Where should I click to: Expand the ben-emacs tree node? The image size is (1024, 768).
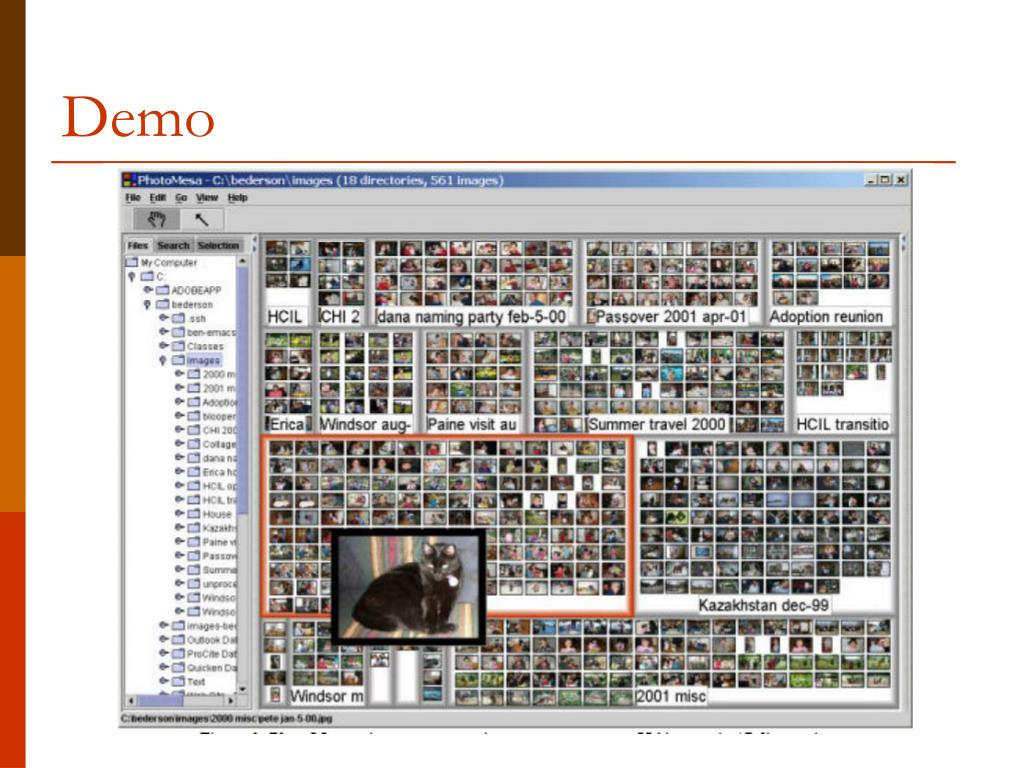(164, 332)
